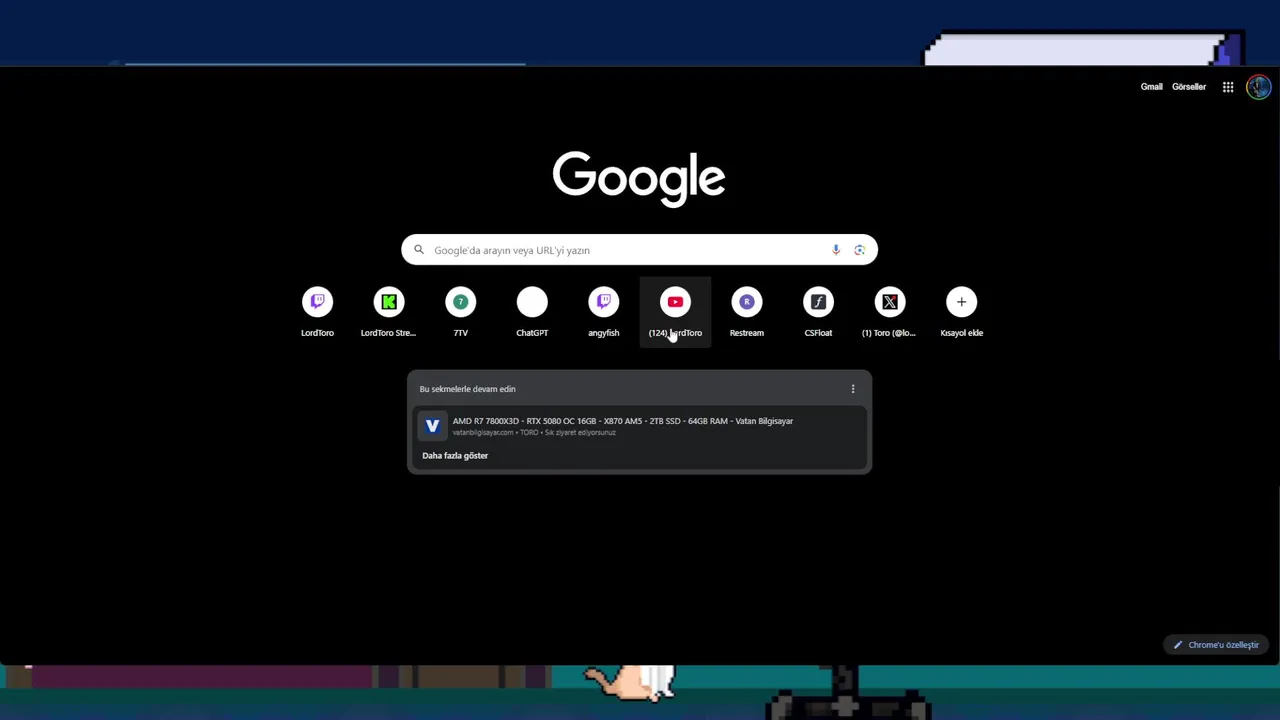Click the Chrome'u özelleştir button
1280x720 pixels.
(x=1216, y=645)
